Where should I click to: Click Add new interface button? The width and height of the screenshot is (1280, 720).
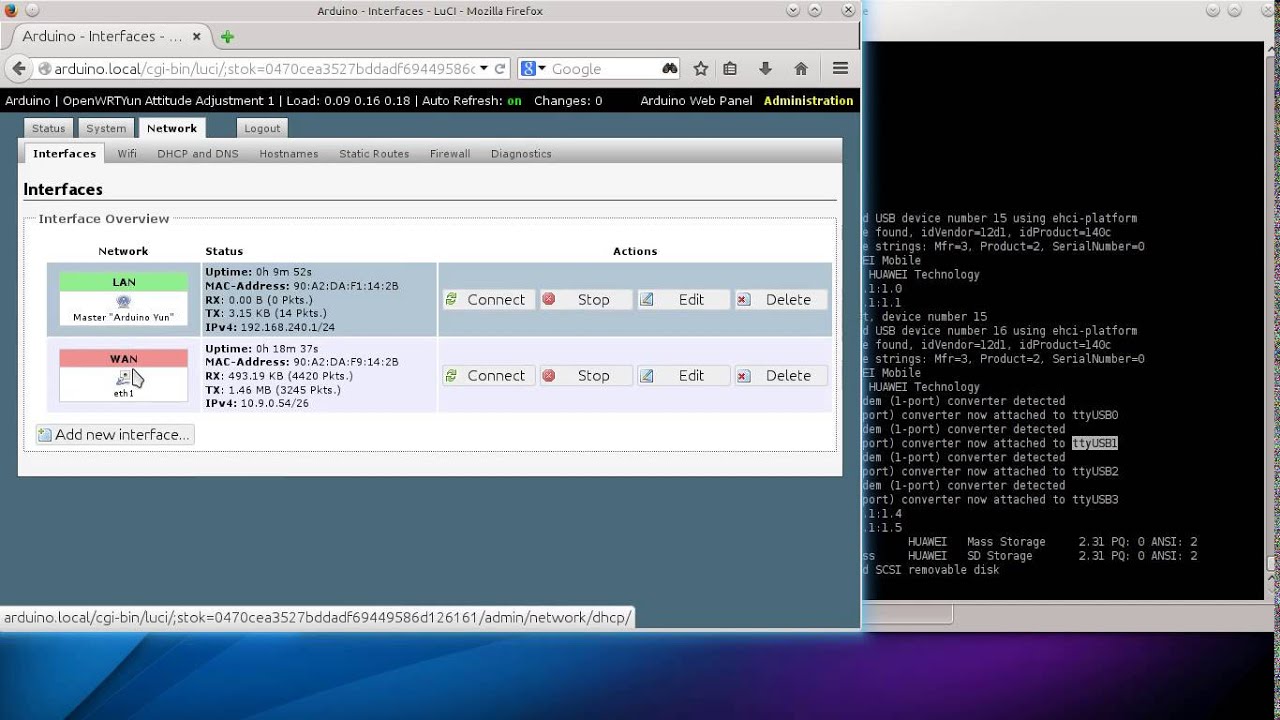point(114,434)
